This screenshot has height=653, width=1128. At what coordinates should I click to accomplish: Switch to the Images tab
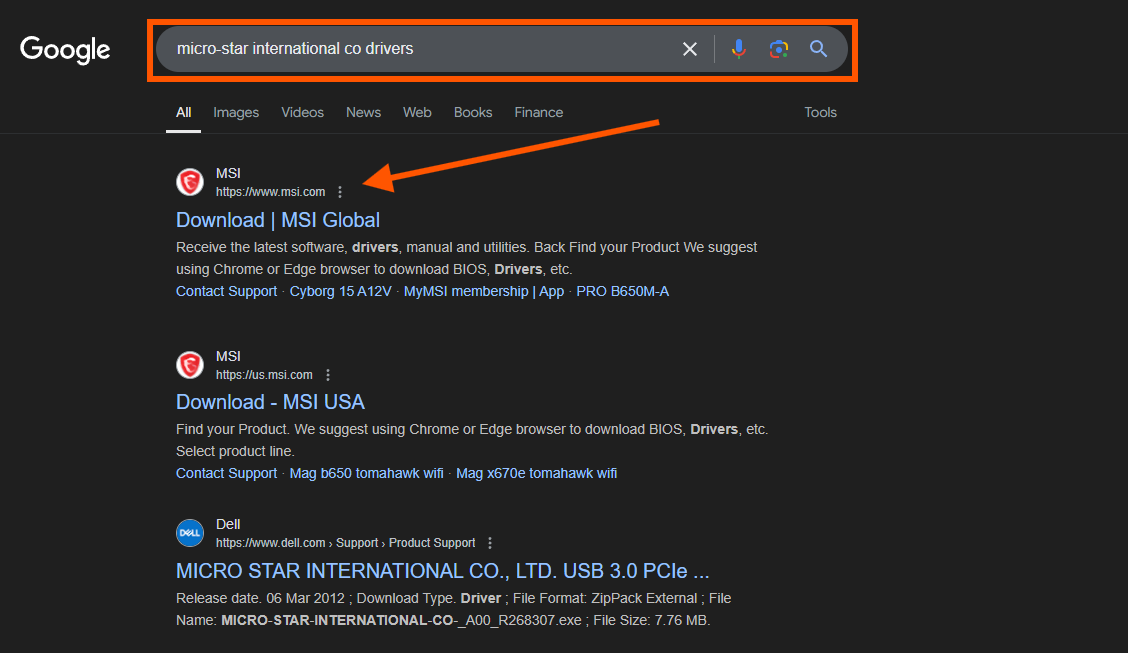[236, 112]
